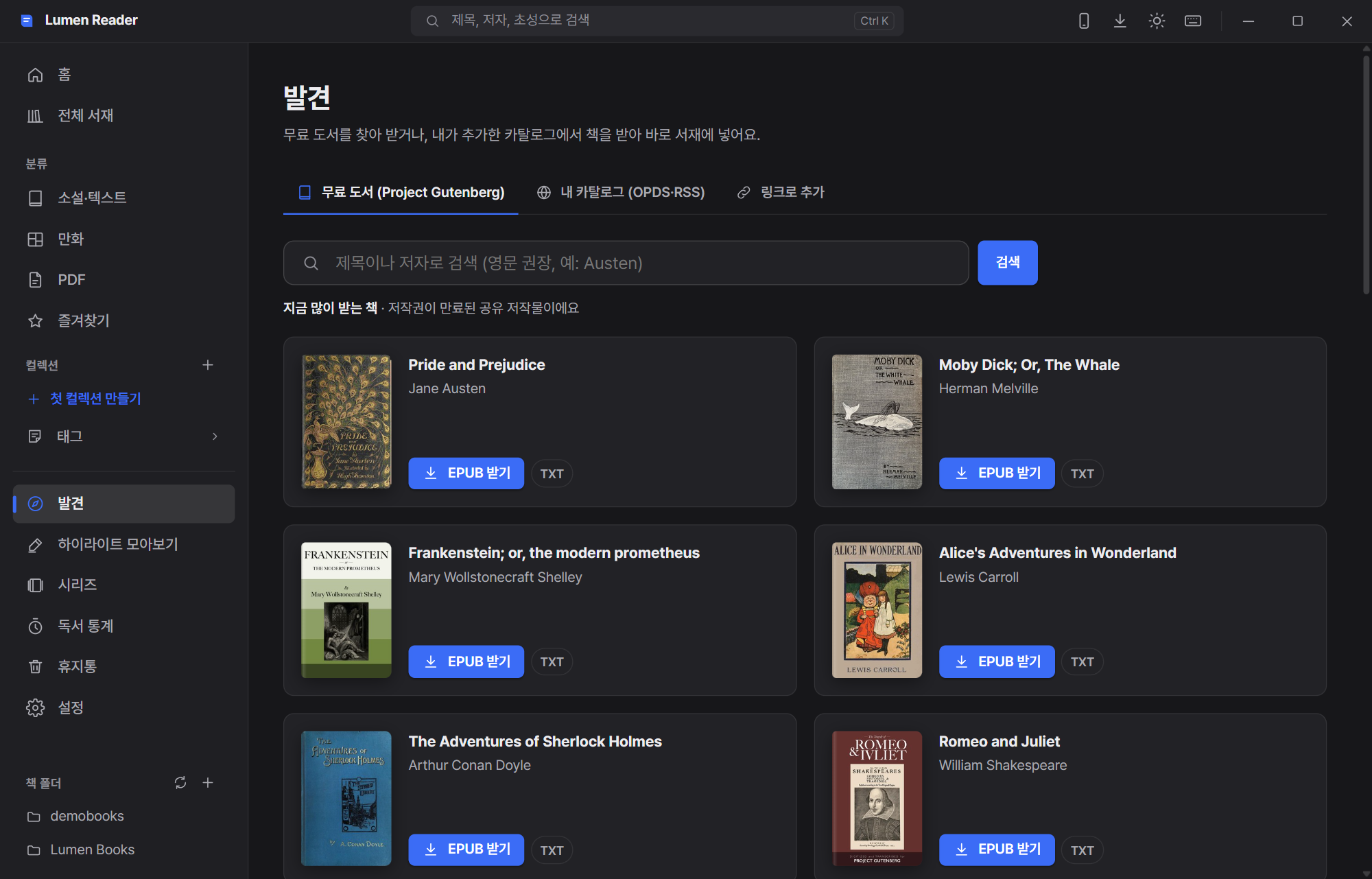The width and height of the screenshot is (1372, 879).
Task: Click Moby Dick book cover thumbnail
Action: coord(877,422)
